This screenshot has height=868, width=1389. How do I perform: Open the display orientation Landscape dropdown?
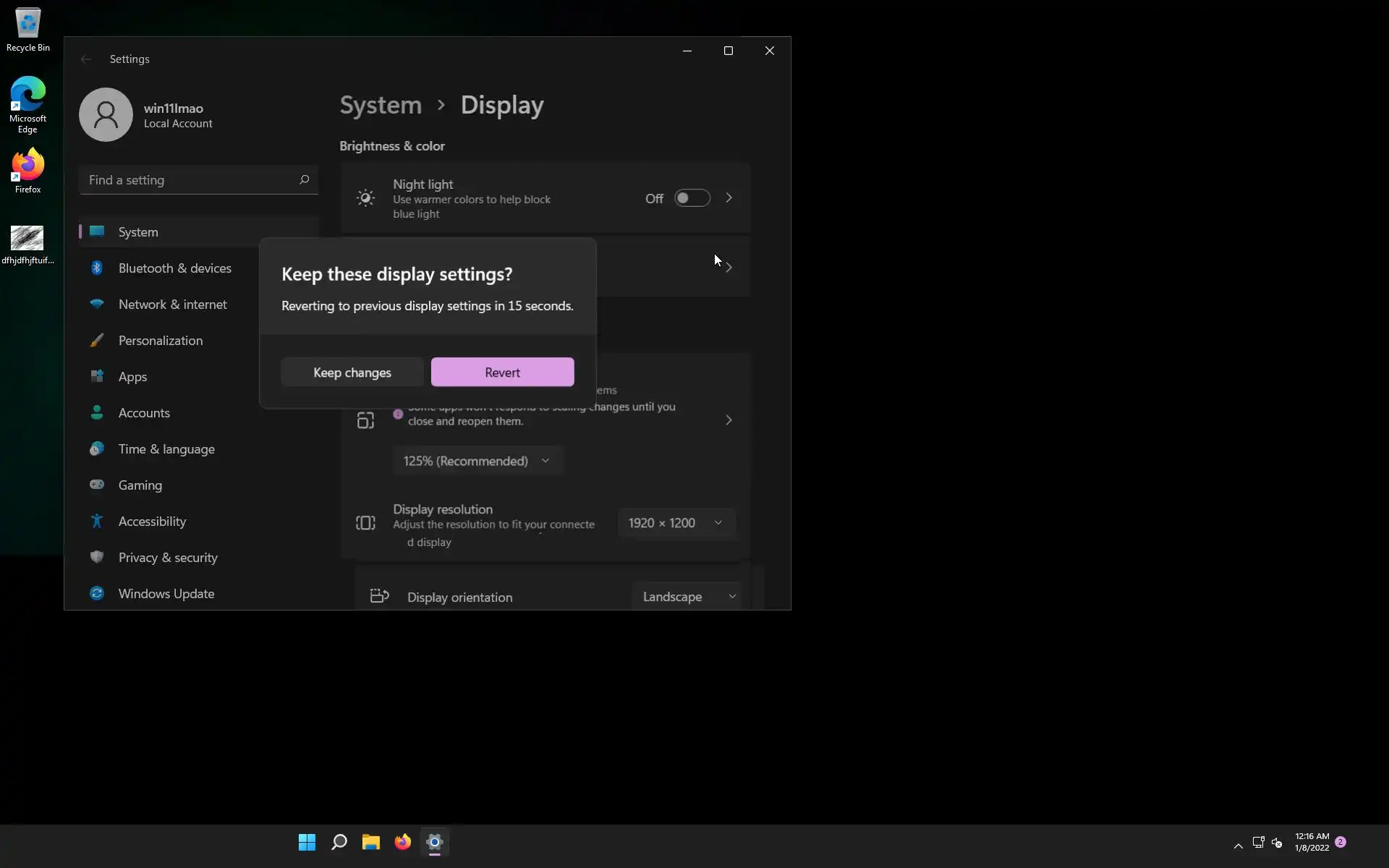687,597
